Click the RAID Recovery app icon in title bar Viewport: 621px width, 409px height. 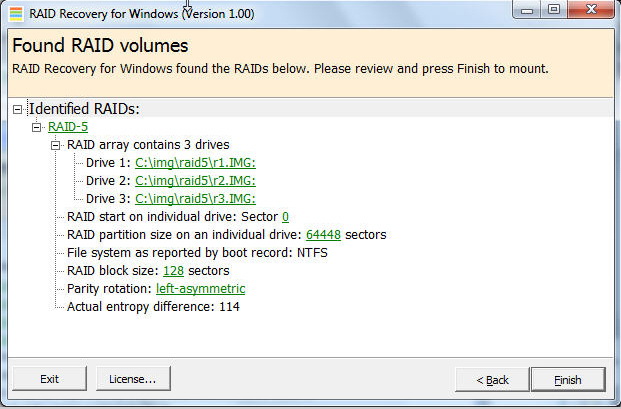point(16,14)
